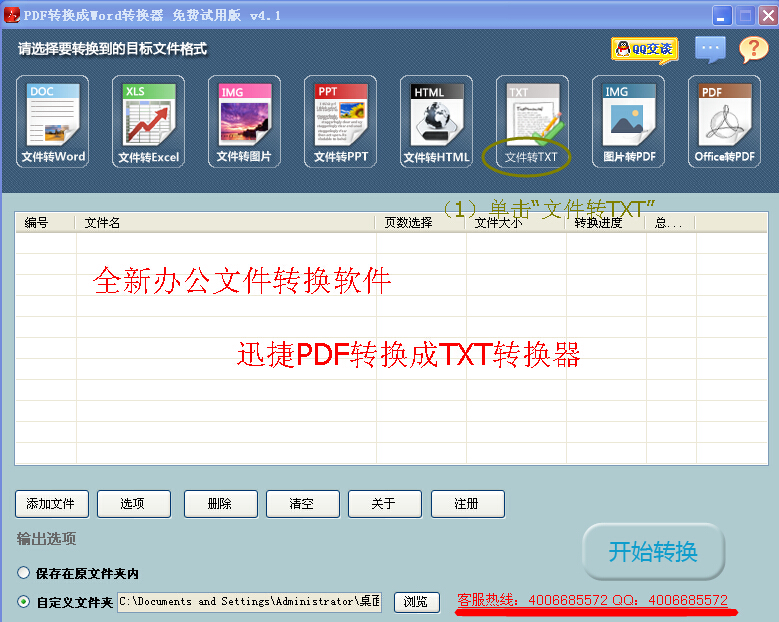Open the orange question mark help icon
779x622 pixels.
pyautogui.click(x=754, y=49)
